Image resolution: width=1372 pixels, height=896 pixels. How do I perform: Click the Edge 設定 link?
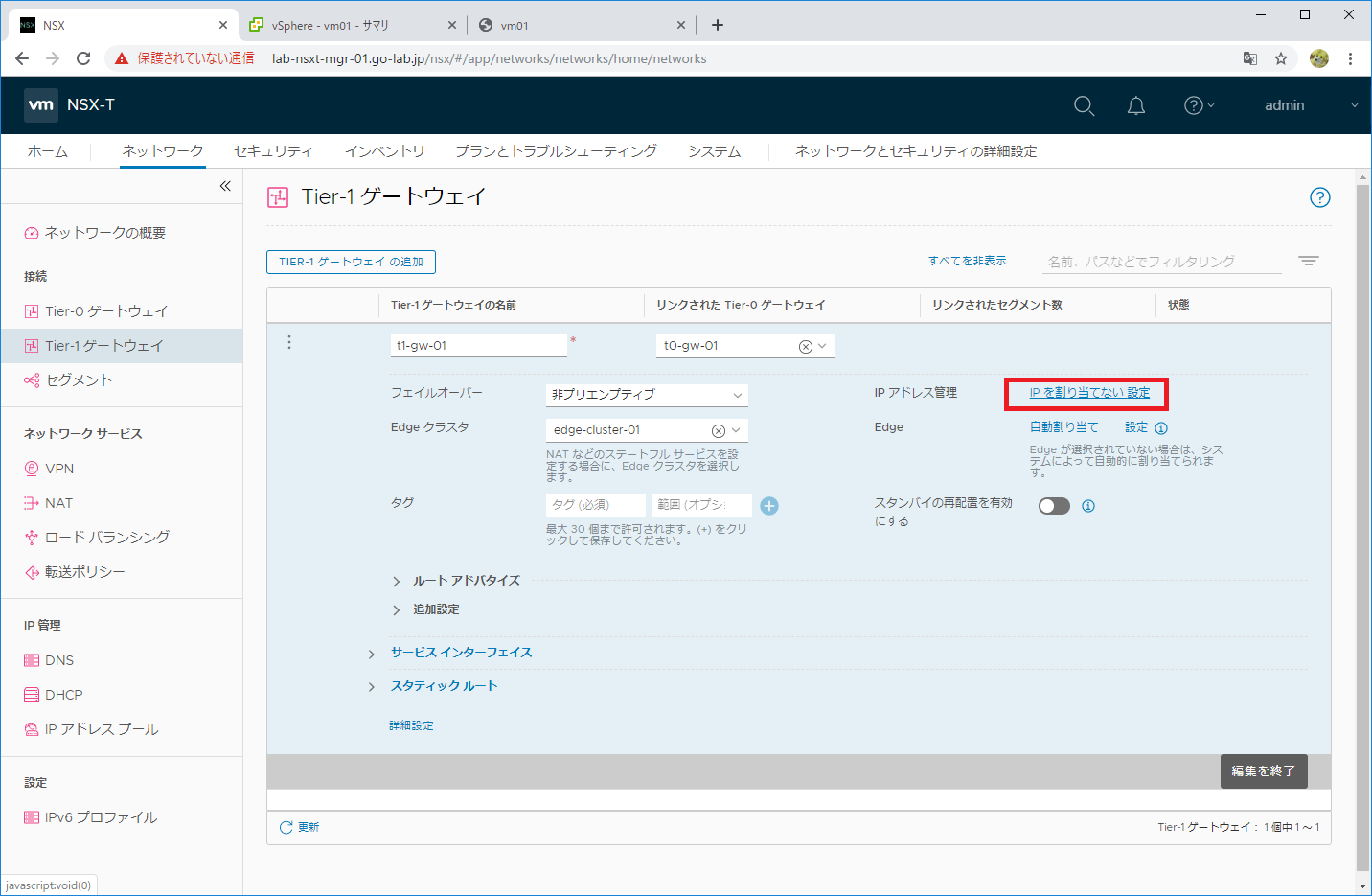click(1136, 427)
